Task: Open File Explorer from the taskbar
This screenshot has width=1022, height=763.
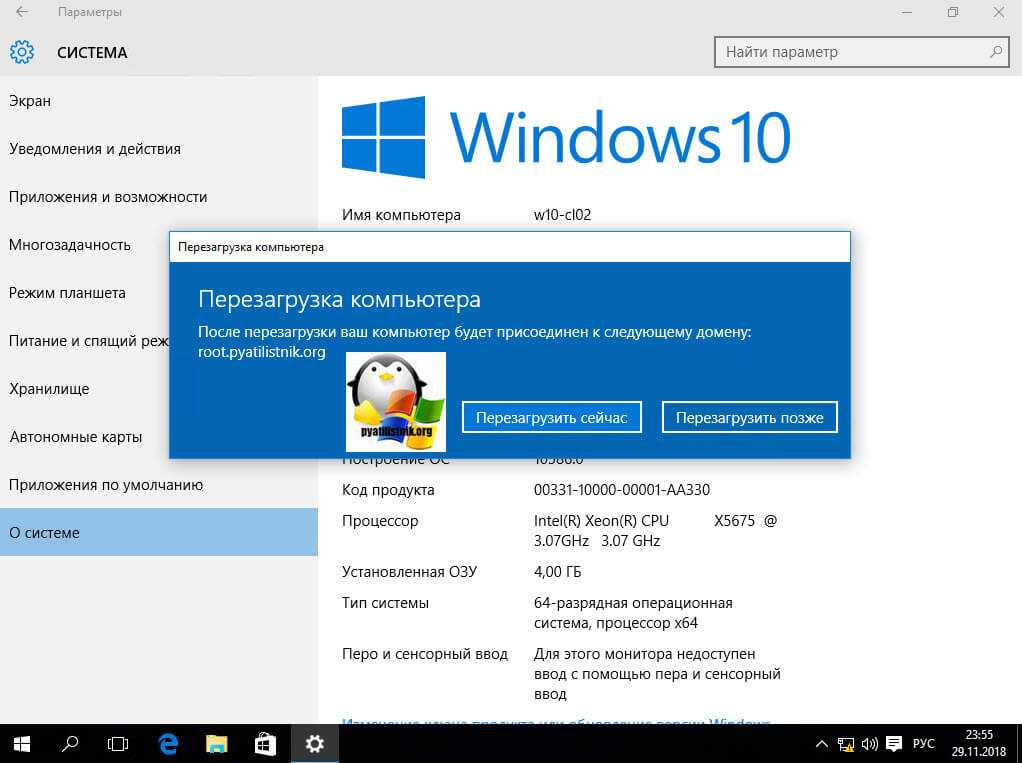Action: pos(217,743)
